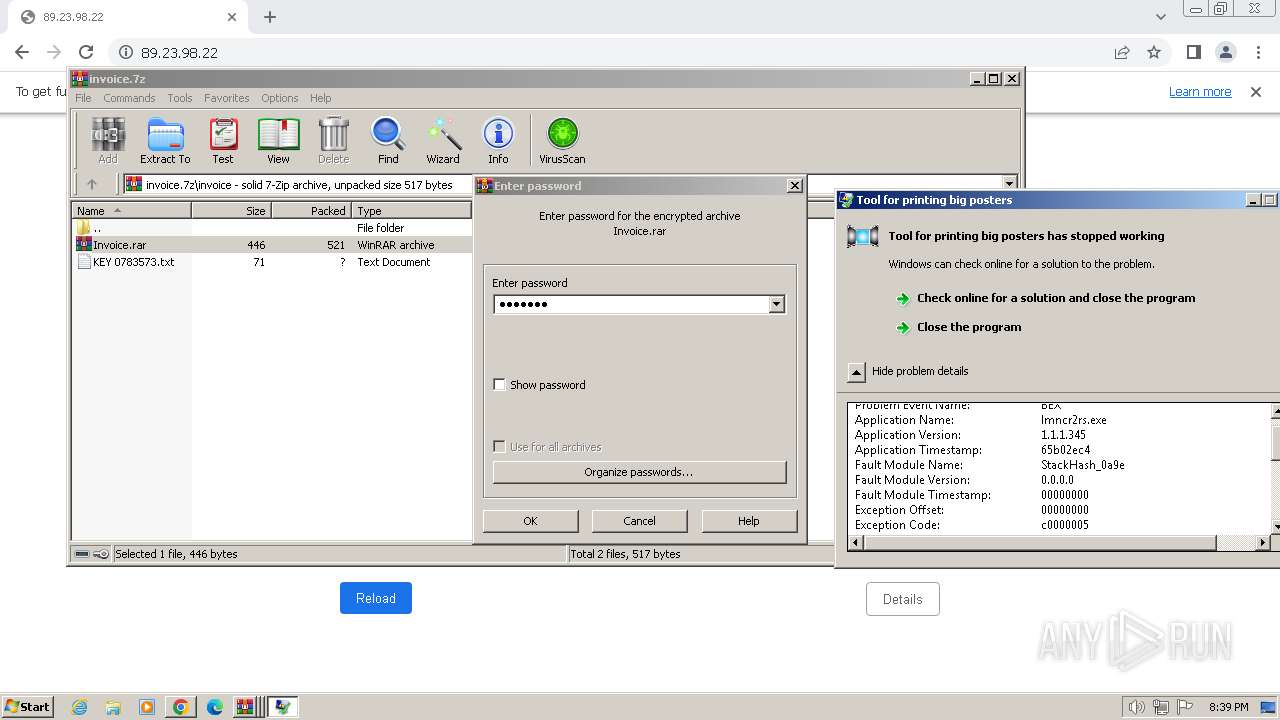Expand the WinRAR address path dropdown

click(x=1009, y=184)
